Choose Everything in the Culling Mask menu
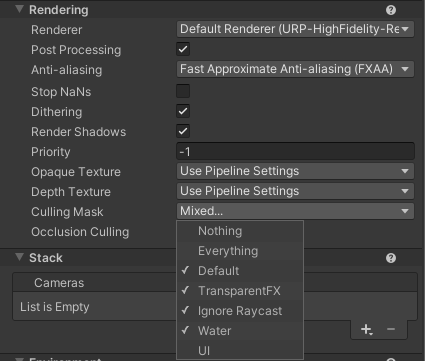 point(240,251)
